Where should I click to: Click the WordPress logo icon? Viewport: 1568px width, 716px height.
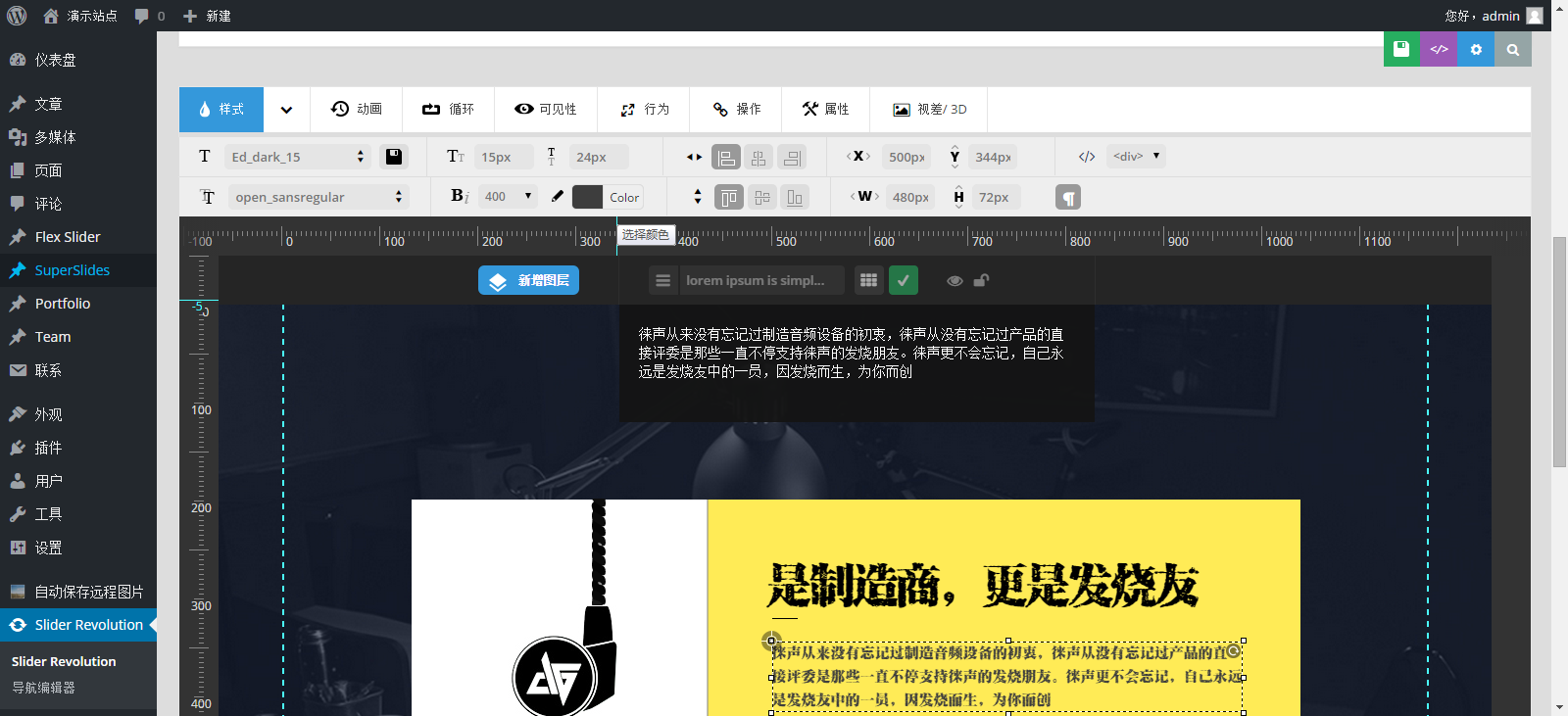pos(17,16)
